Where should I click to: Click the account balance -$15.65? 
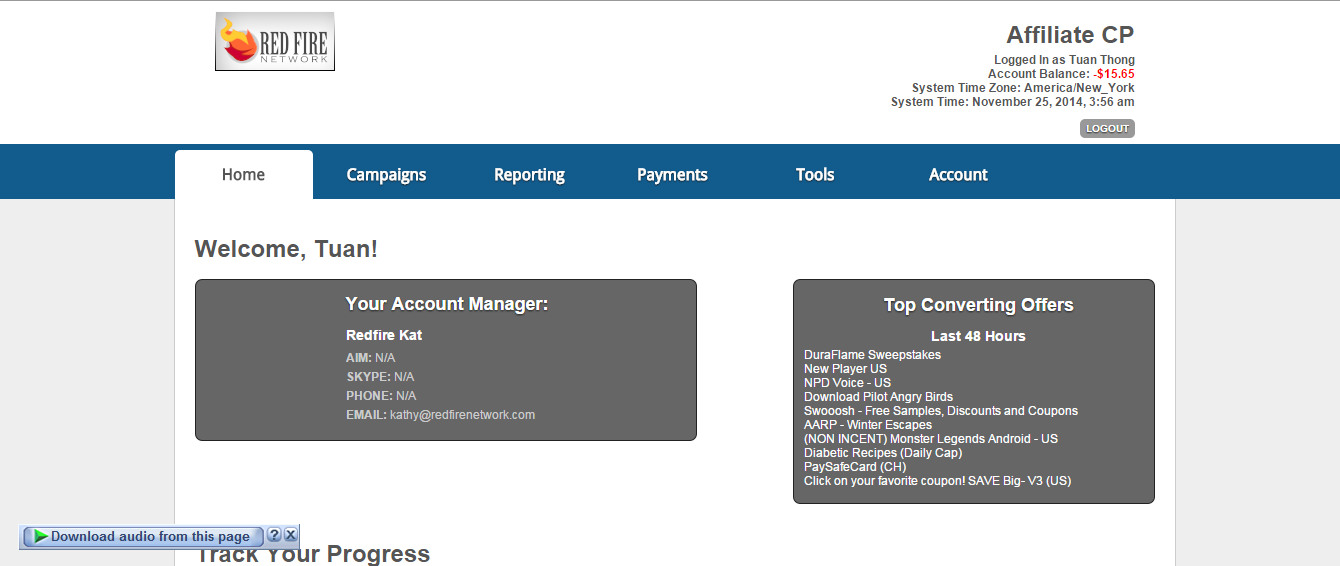pyautogui.click(x=1113, y=74)
